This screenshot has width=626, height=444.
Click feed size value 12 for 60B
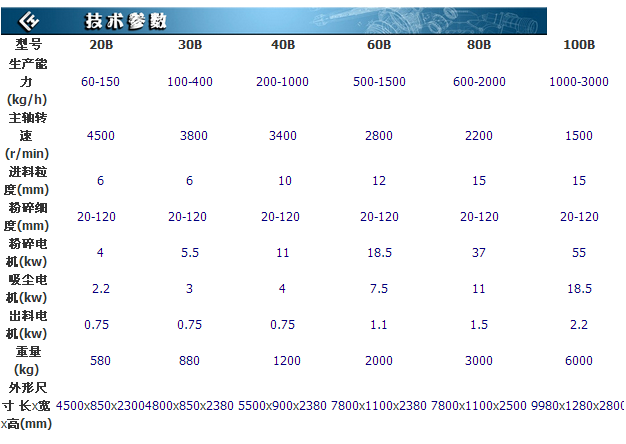[x=379, y=181]
